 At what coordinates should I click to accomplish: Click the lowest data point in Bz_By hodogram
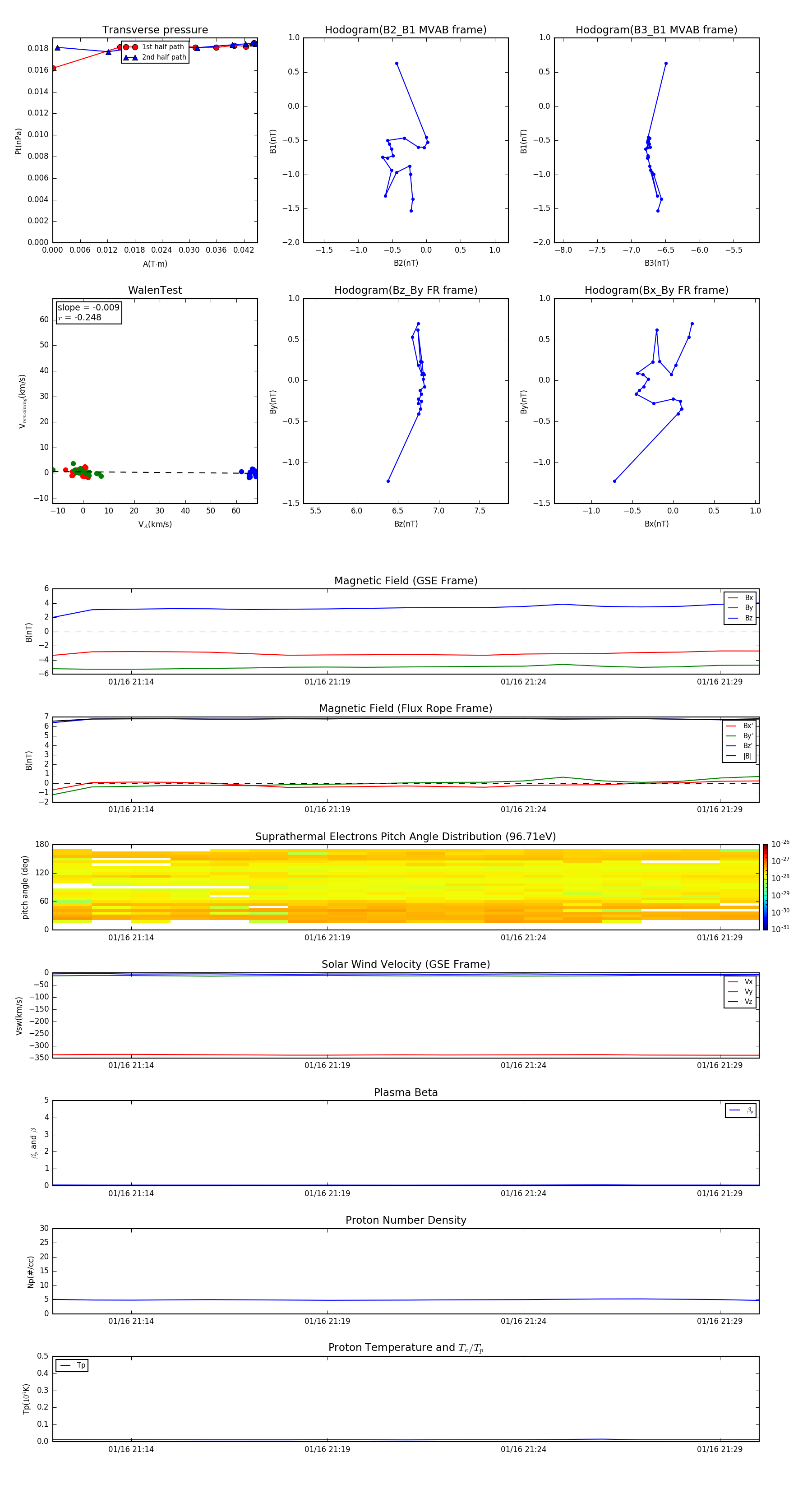[388, 481]
